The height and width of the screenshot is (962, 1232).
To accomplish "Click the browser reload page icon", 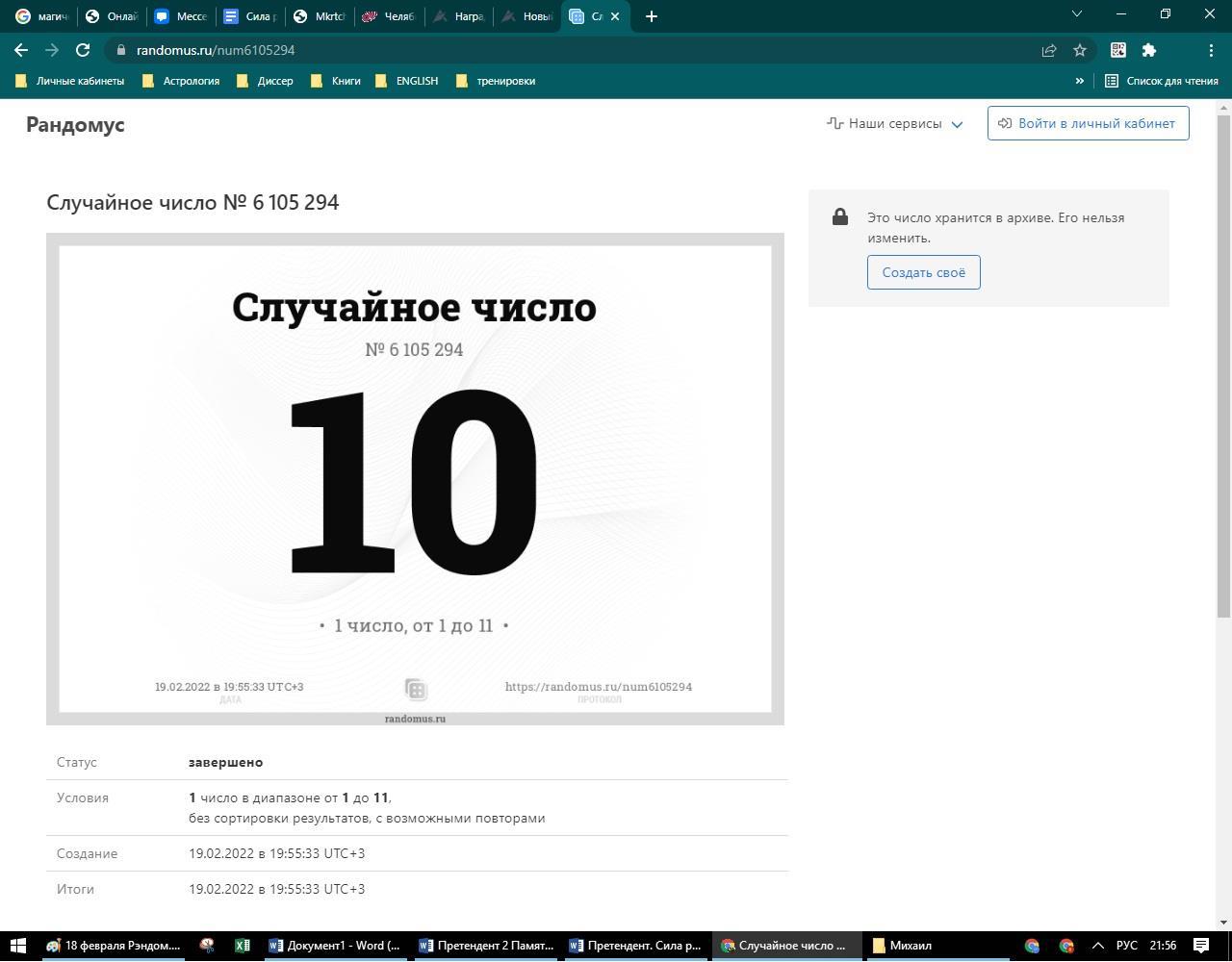I will 83,50.
